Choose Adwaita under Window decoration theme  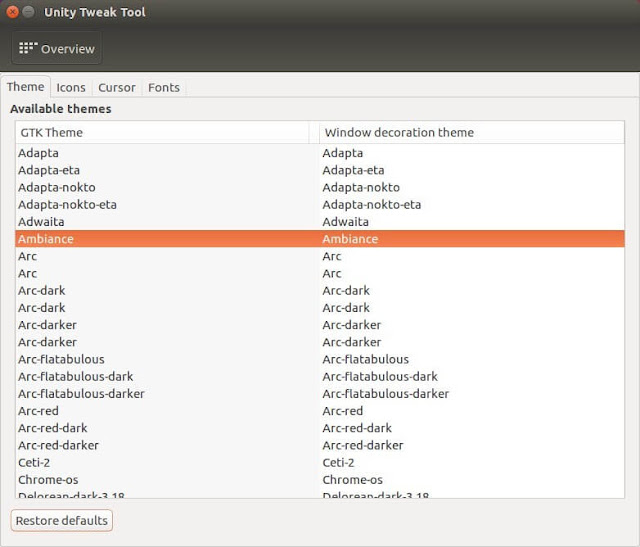click(346, 222)
